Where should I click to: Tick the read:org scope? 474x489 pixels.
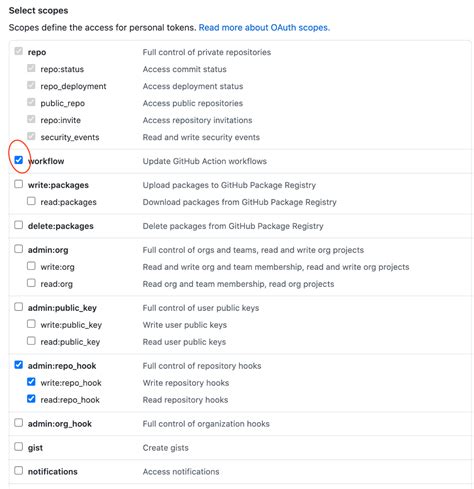(31, 283)
